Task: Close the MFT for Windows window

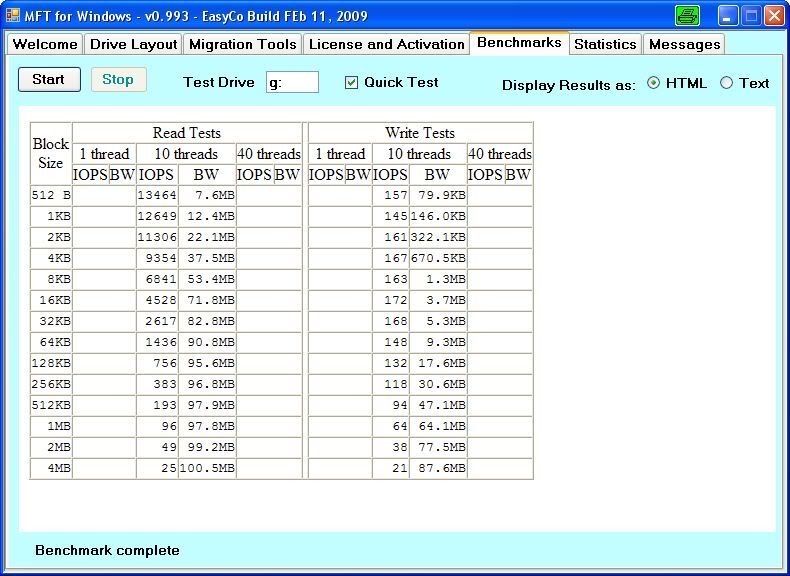Action: (773, 15)
